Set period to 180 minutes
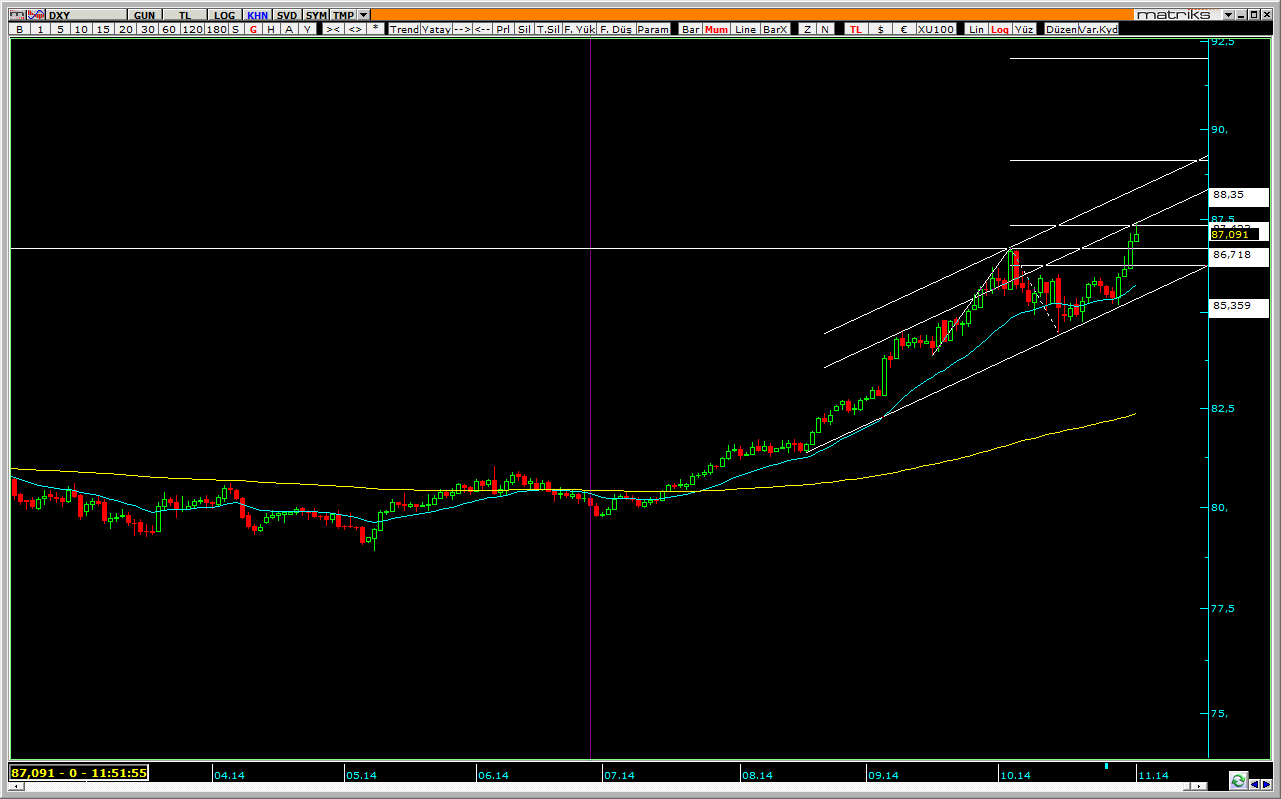This screenshot has height=799, width=1281. coord(216,29)
